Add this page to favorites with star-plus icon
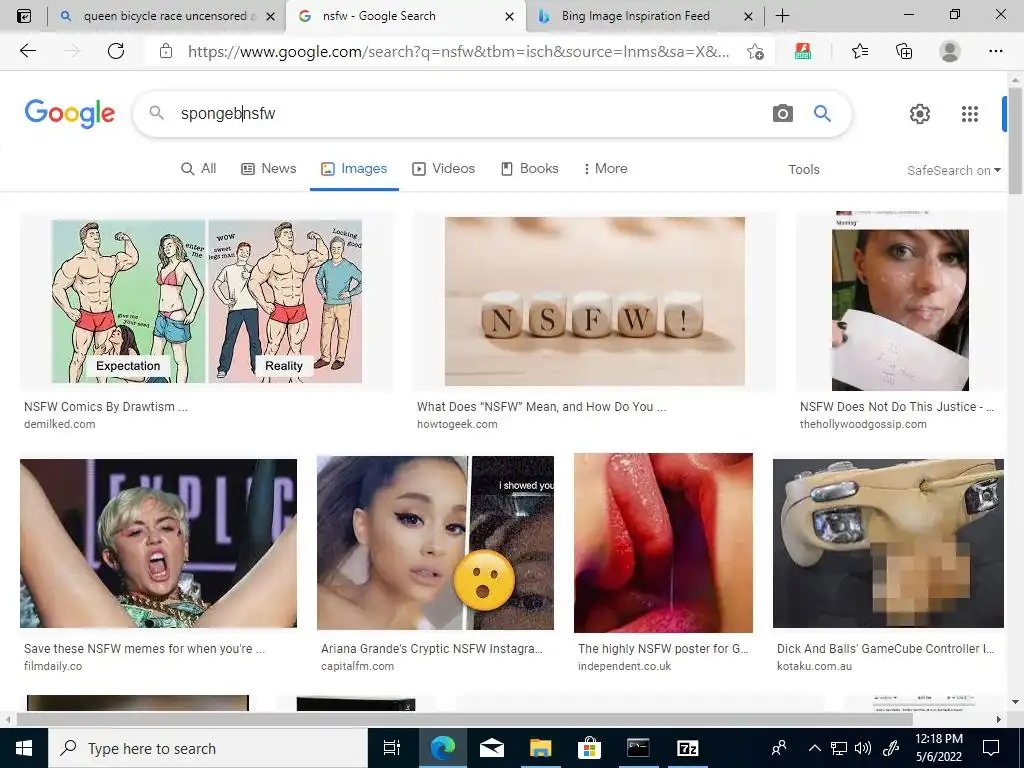 click(x=756, y=52)
